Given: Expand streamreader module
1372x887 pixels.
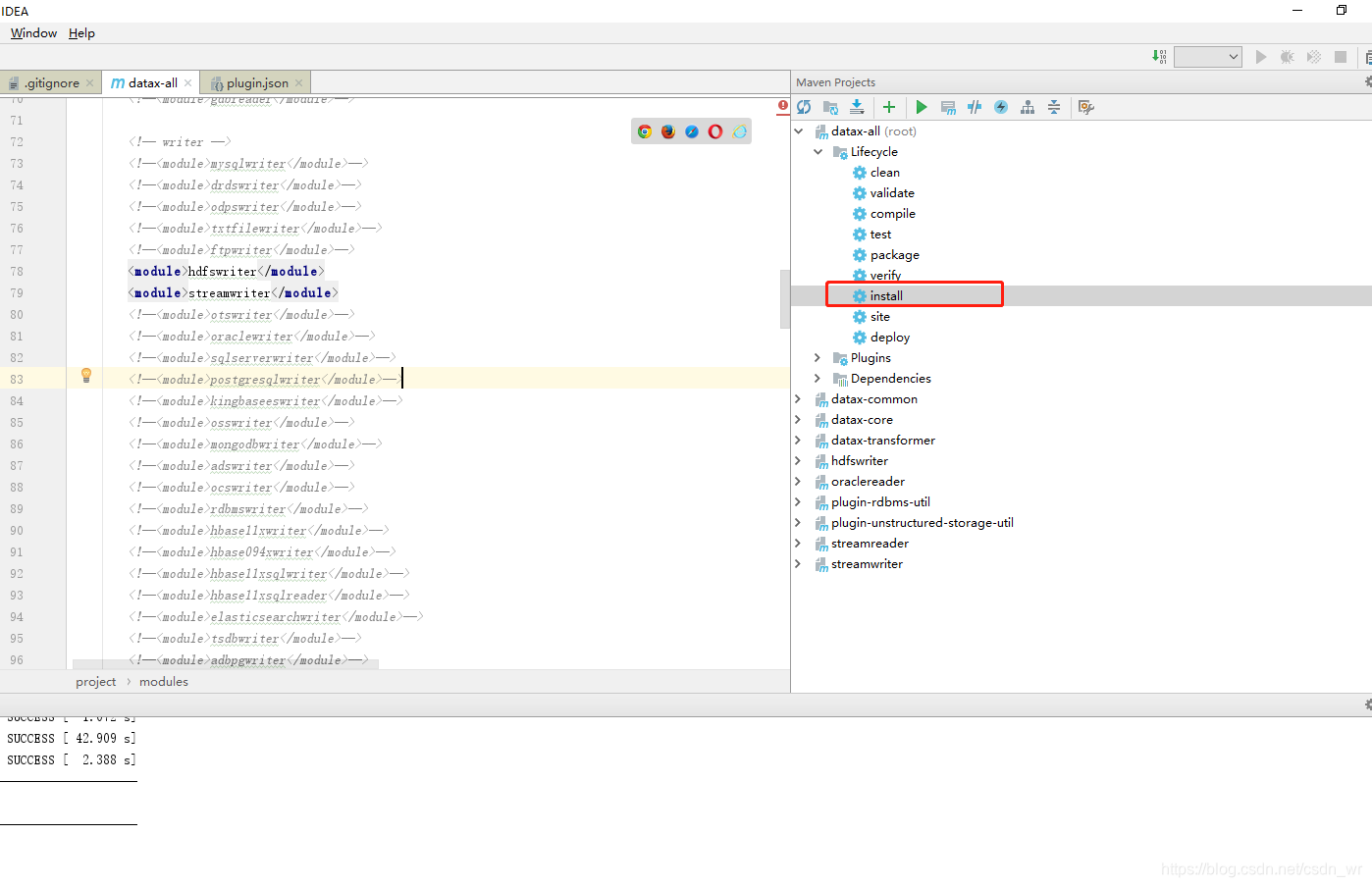Looking at the screenshot, I should click(798, 544).
